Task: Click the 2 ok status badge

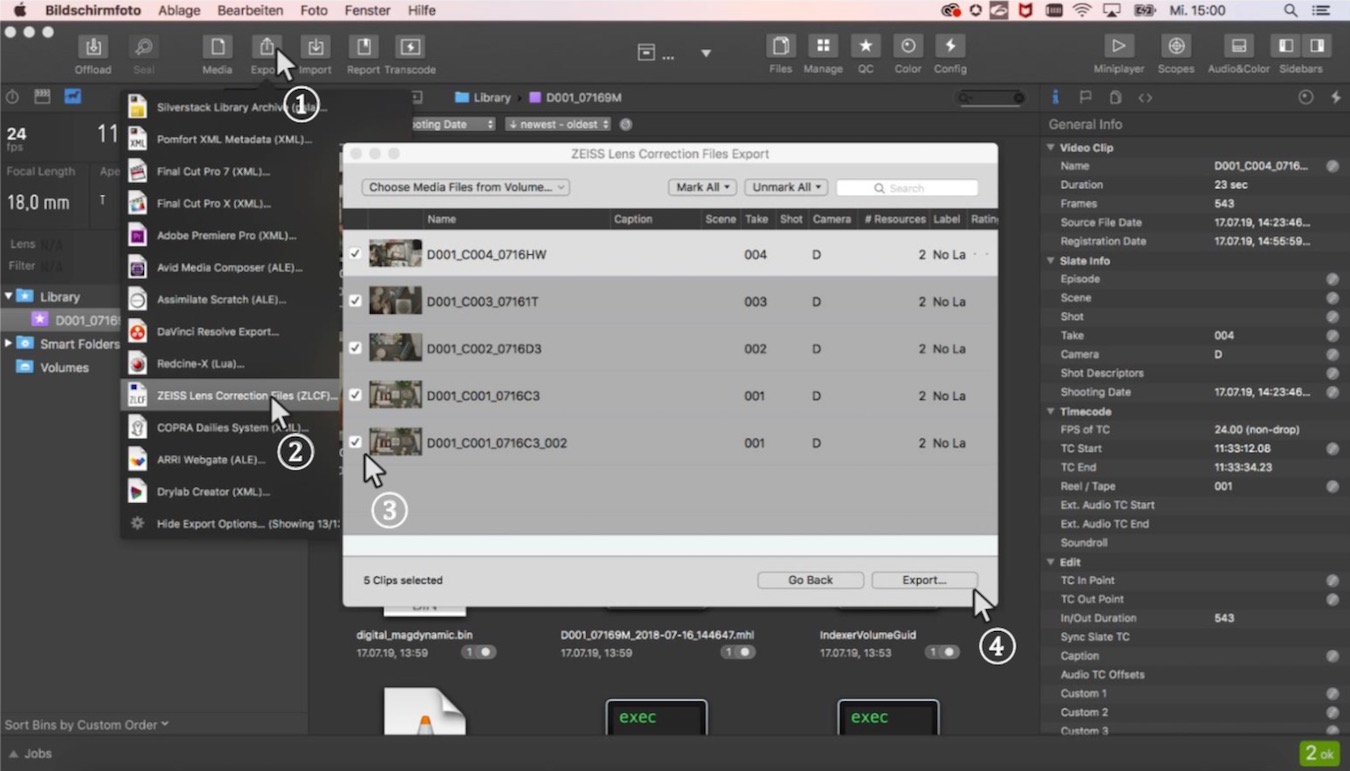Action: tap(1319, 753)
